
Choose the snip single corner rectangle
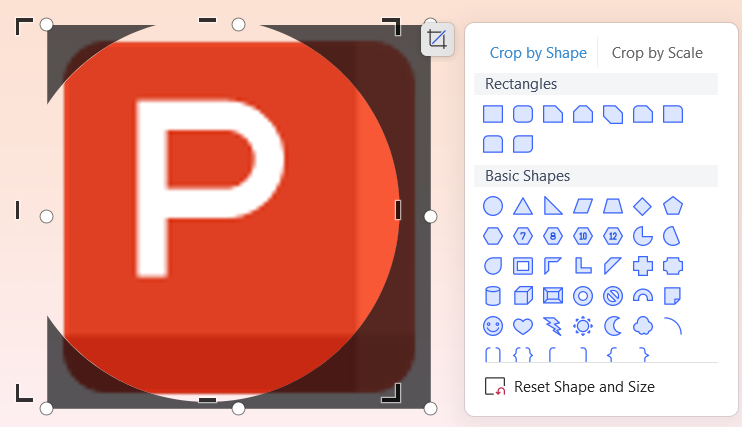coord(553,114)
